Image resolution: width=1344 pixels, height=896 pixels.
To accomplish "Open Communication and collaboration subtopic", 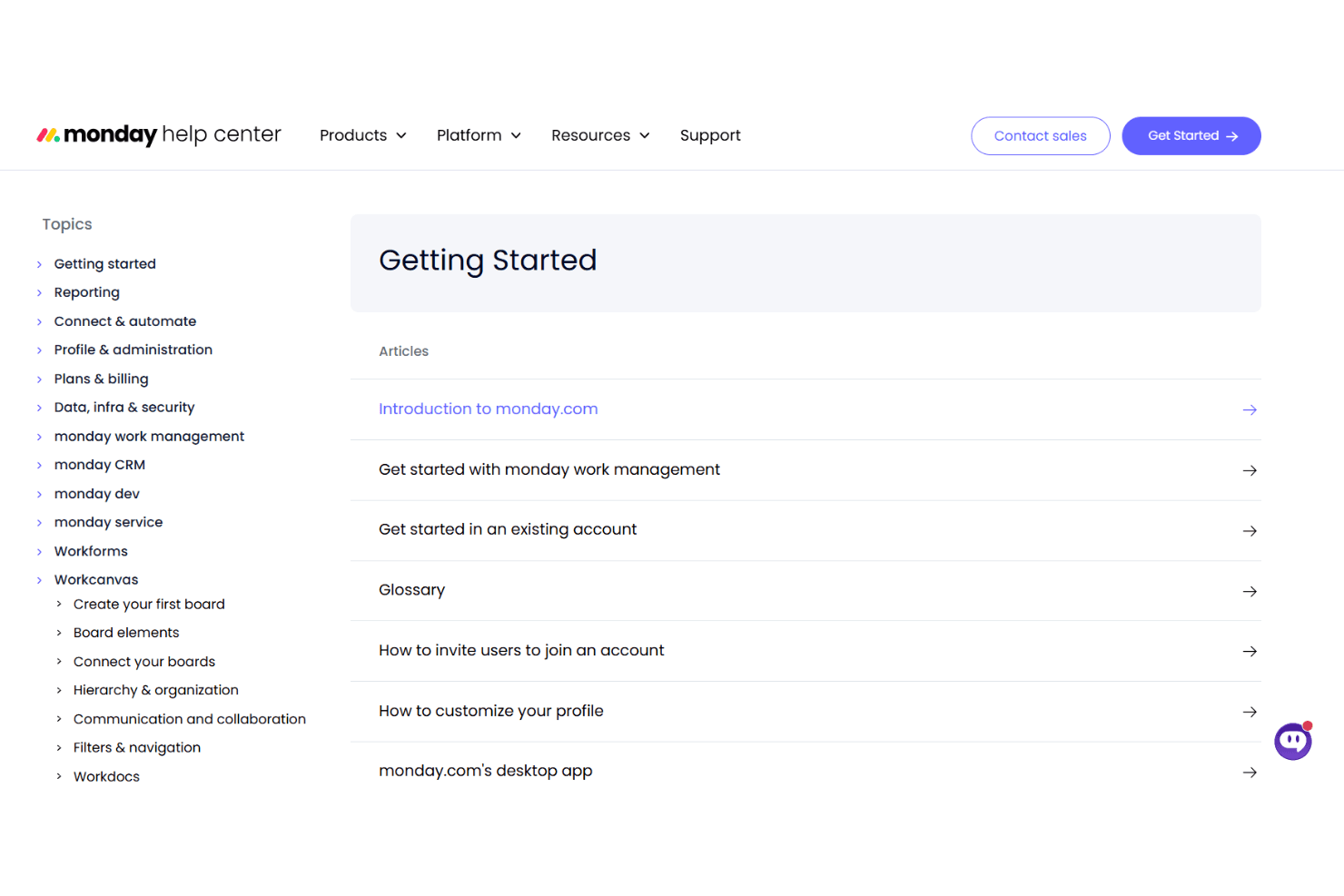I will (x=190, y=719).
